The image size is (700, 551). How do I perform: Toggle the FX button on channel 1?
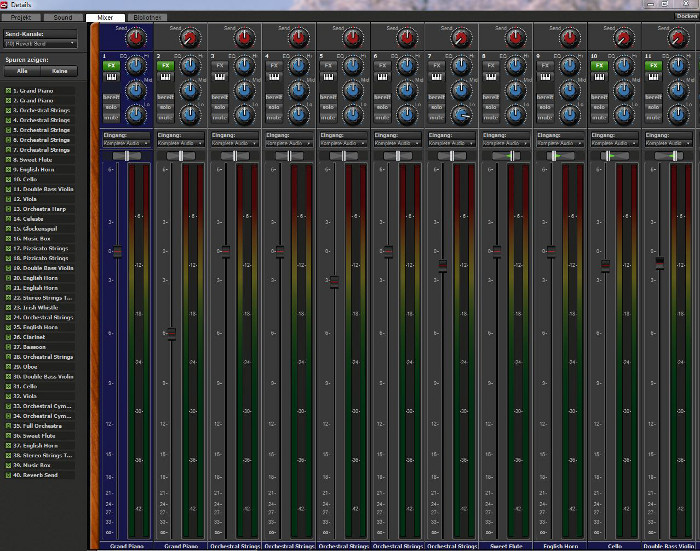[111, 65]
